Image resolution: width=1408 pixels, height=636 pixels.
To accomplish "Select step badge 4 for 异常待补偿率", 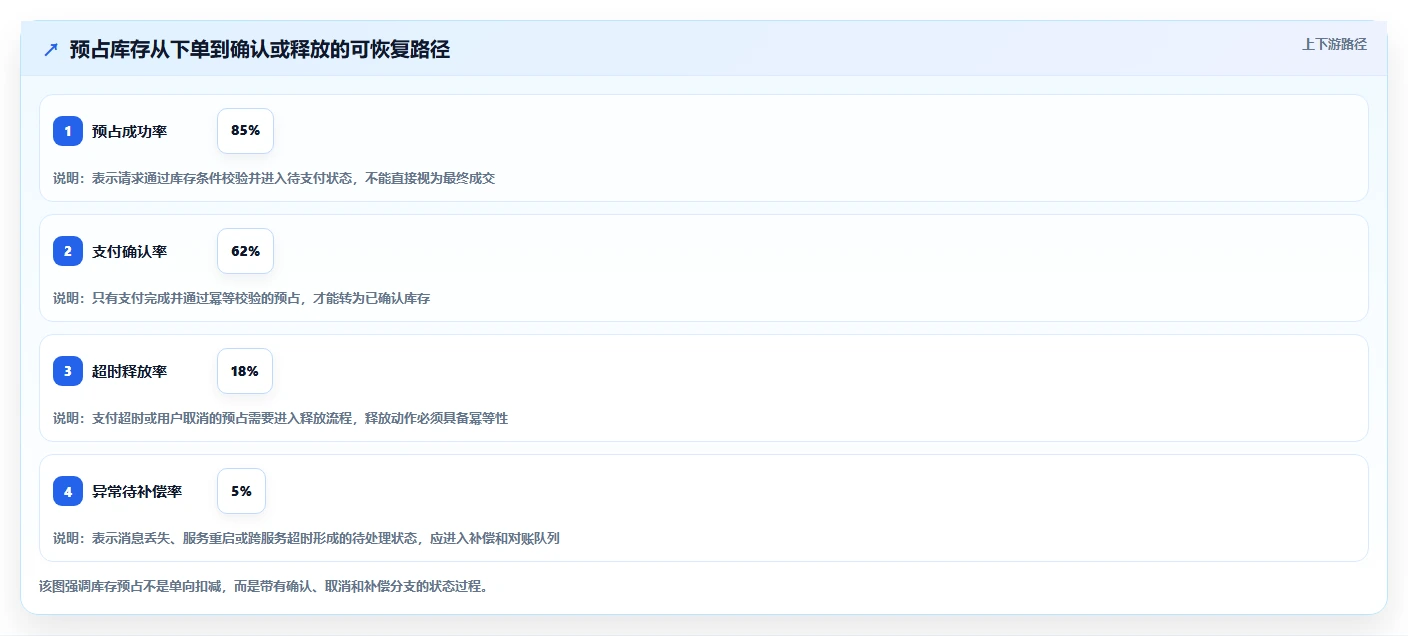I will (68, 491).
